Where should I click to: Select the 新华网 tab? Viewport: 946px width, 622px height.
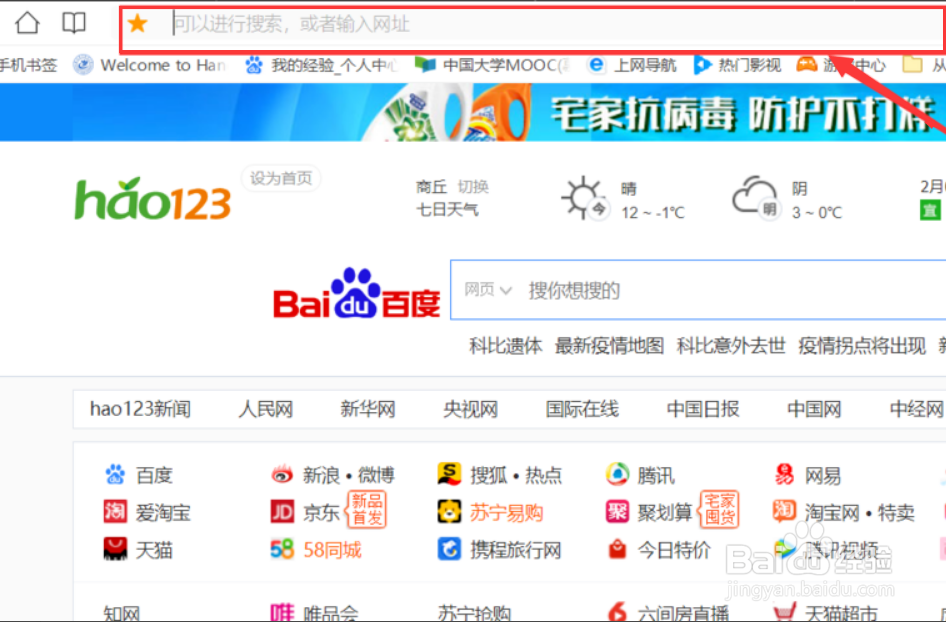[x=367, y=409]
